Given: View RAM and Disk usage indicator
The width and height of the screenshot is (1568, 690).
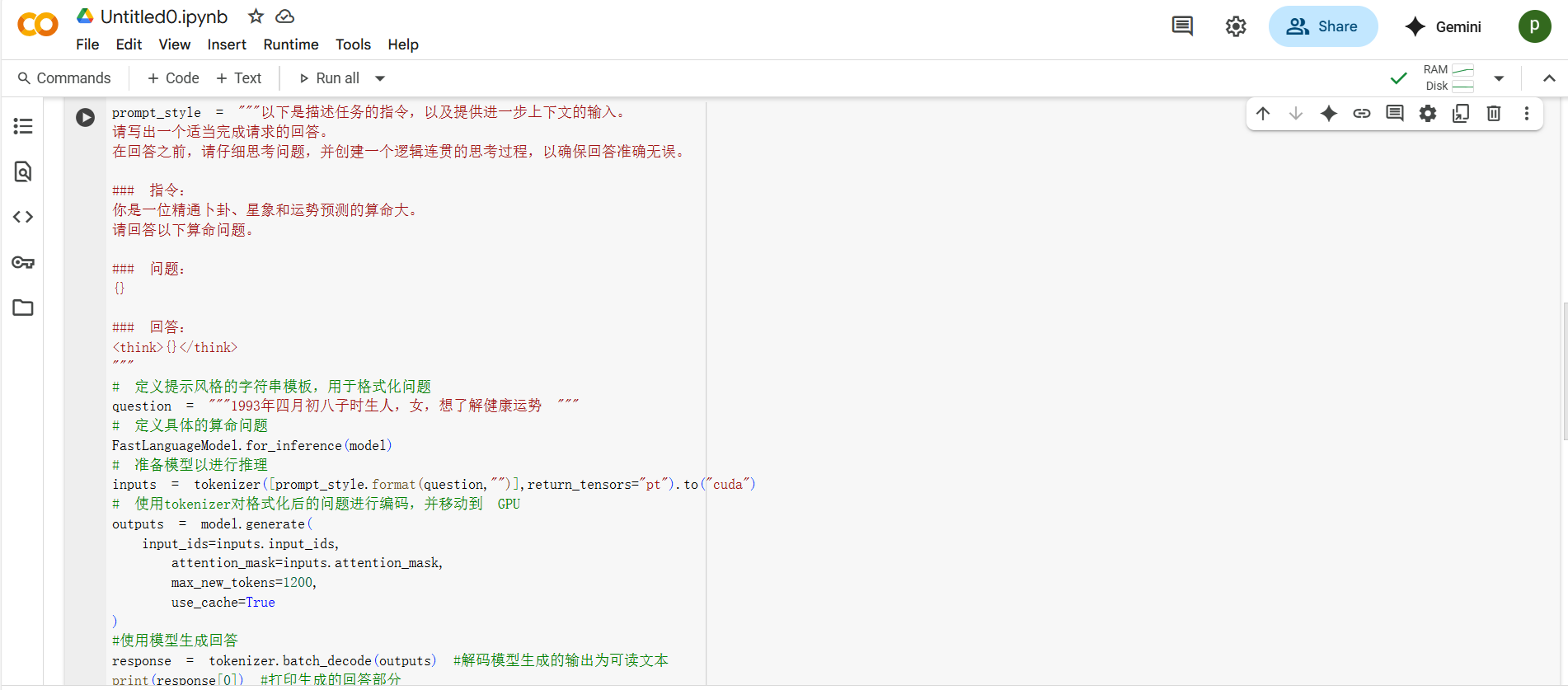Looking at the screenshot, I should coord(1448,78).
